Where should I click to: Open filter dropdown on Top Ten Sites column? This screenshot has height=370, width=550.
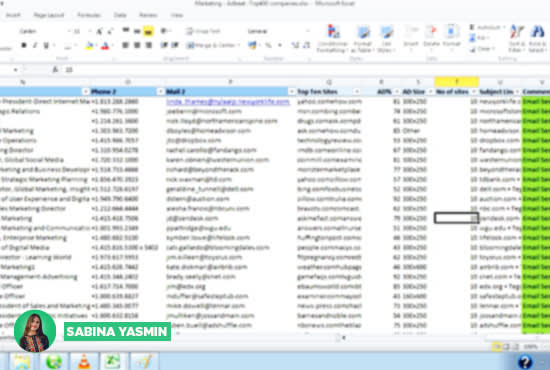356,92
